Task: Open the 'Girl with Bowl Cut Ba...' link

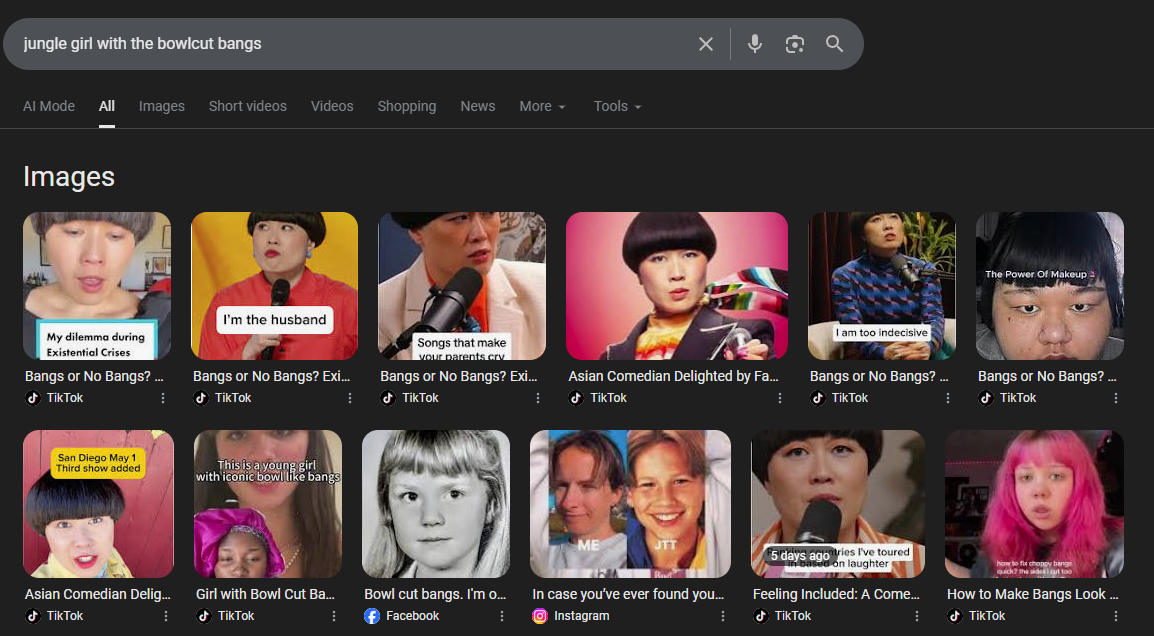Action: click(x=265, y=594)
